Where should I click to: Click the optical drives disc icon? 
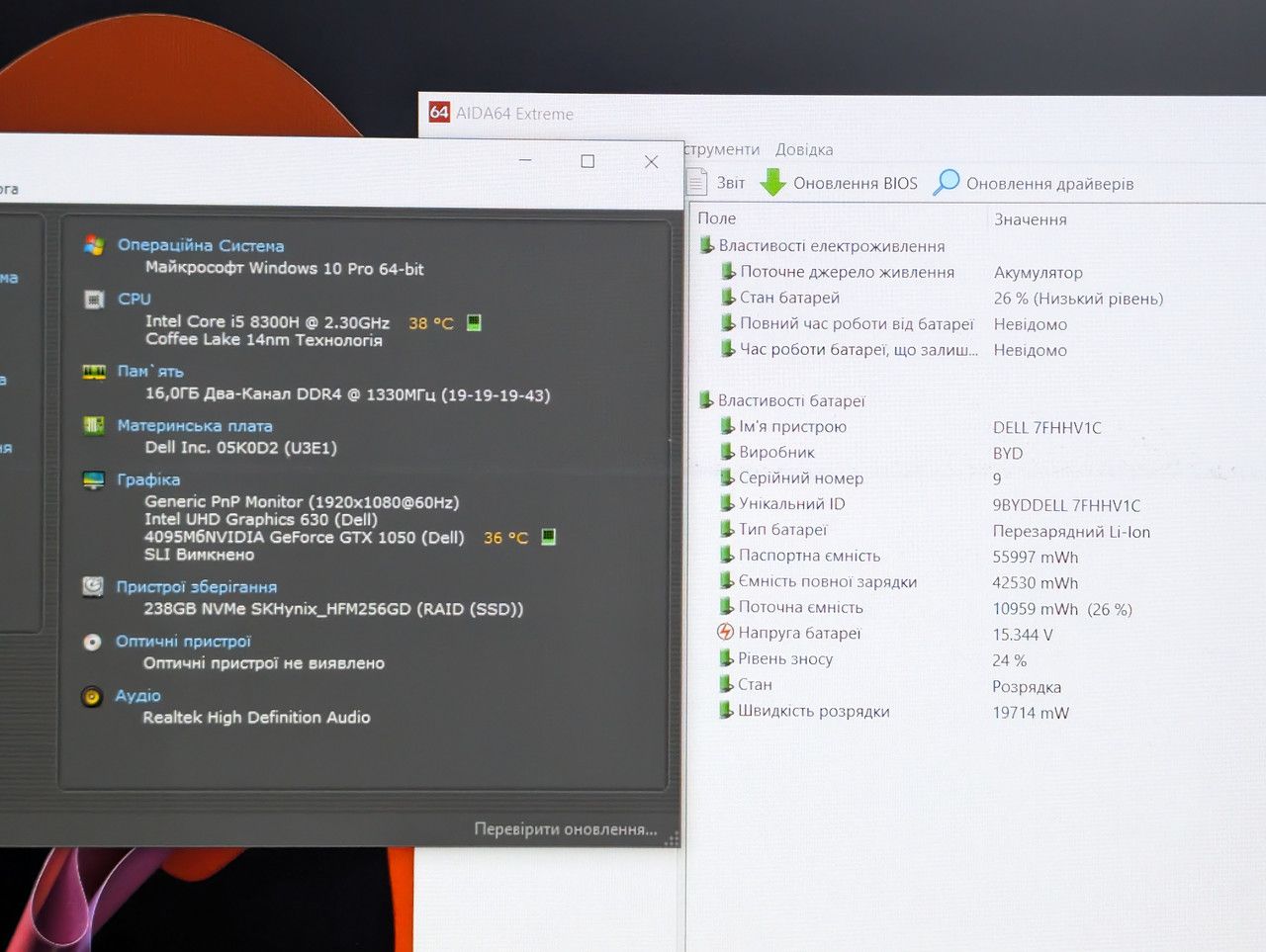click(x=92, y=642)
